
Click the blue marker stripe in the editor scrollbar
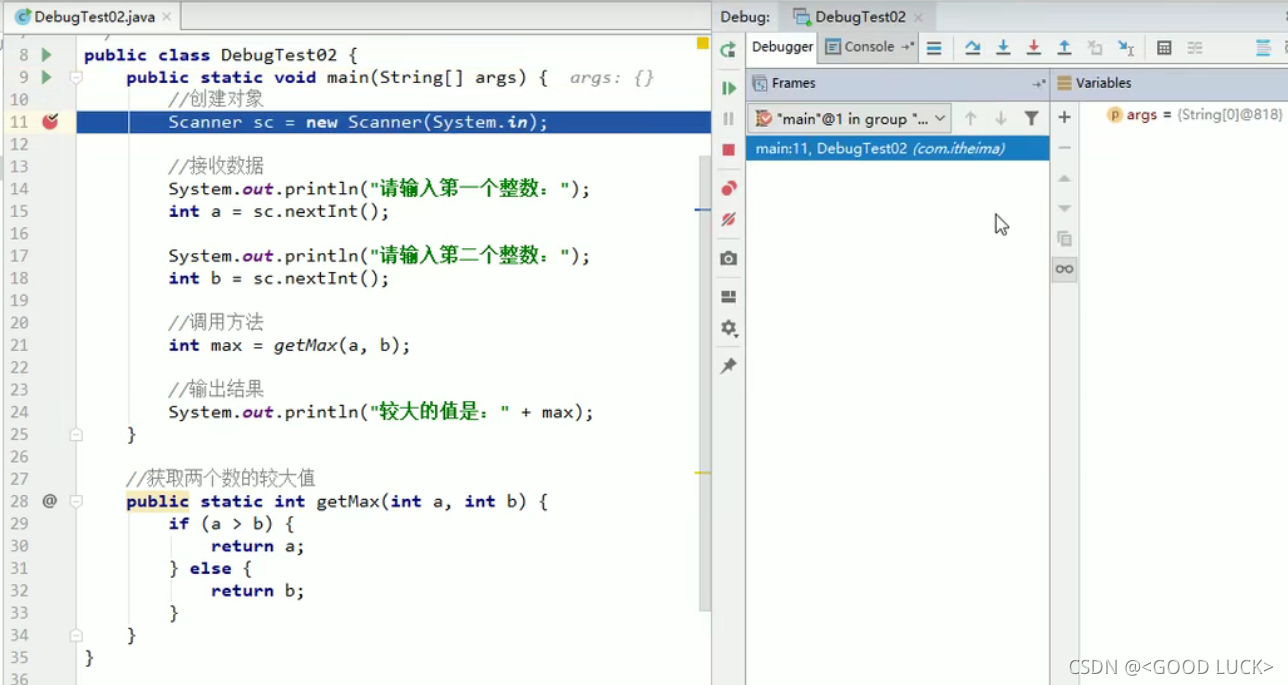click(703, 210)
